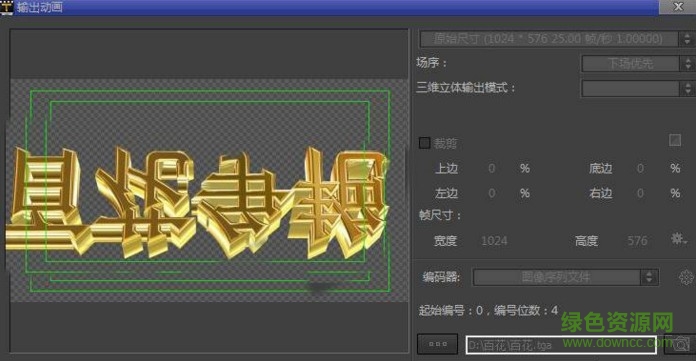Screen dimensions: 696x361
Task: Click the golden 3D text preview image
Action: pos(198,202)
